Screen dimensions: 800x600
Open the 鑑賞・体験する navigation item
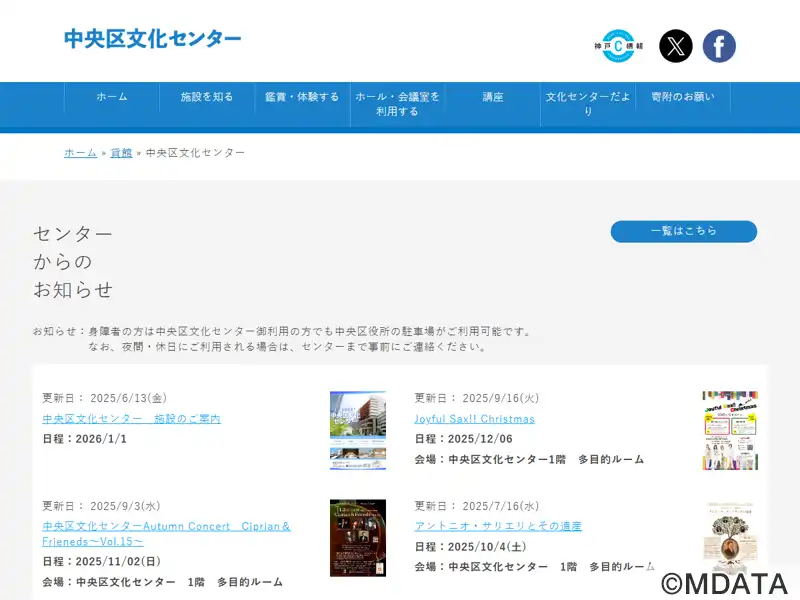302,97
